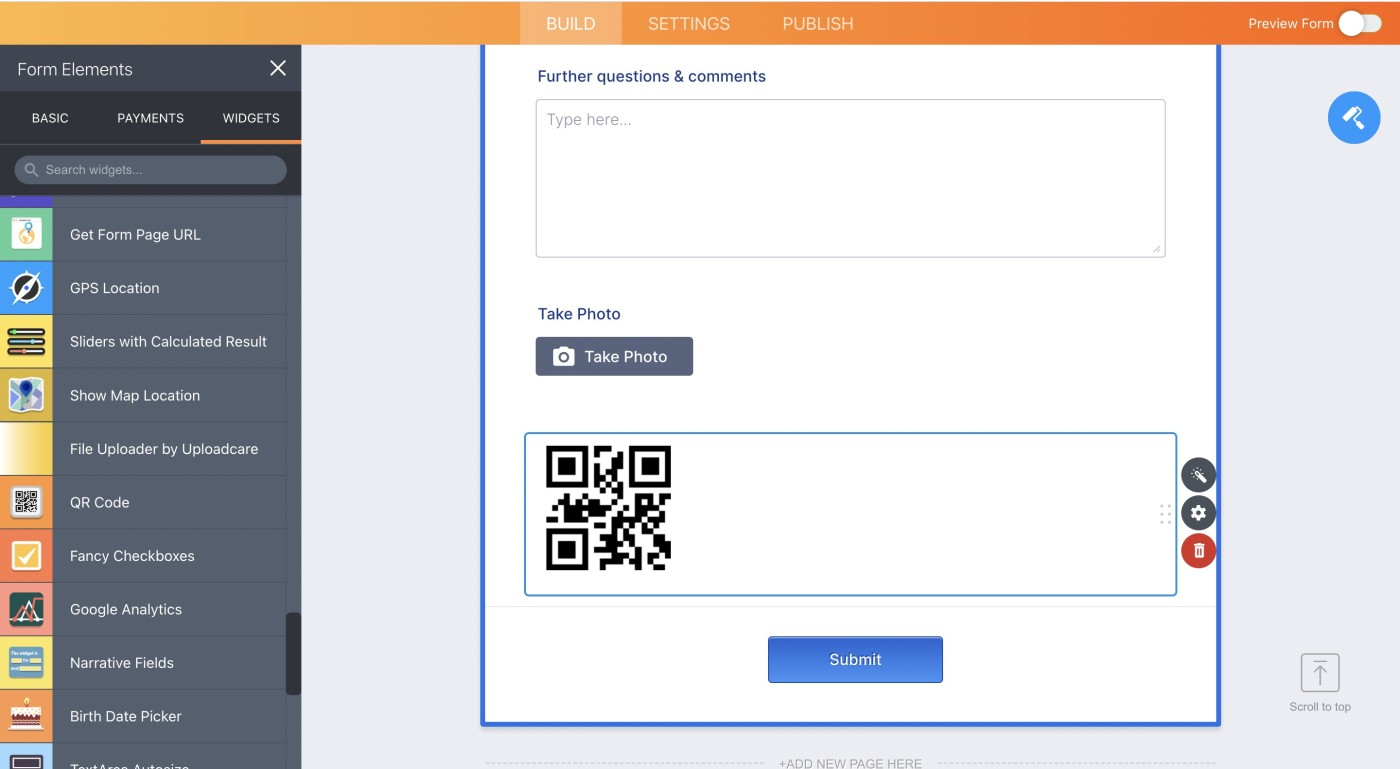Close the Form Elements panel
This screenshot has width=1400, height=769.
[x=278, y=68]
